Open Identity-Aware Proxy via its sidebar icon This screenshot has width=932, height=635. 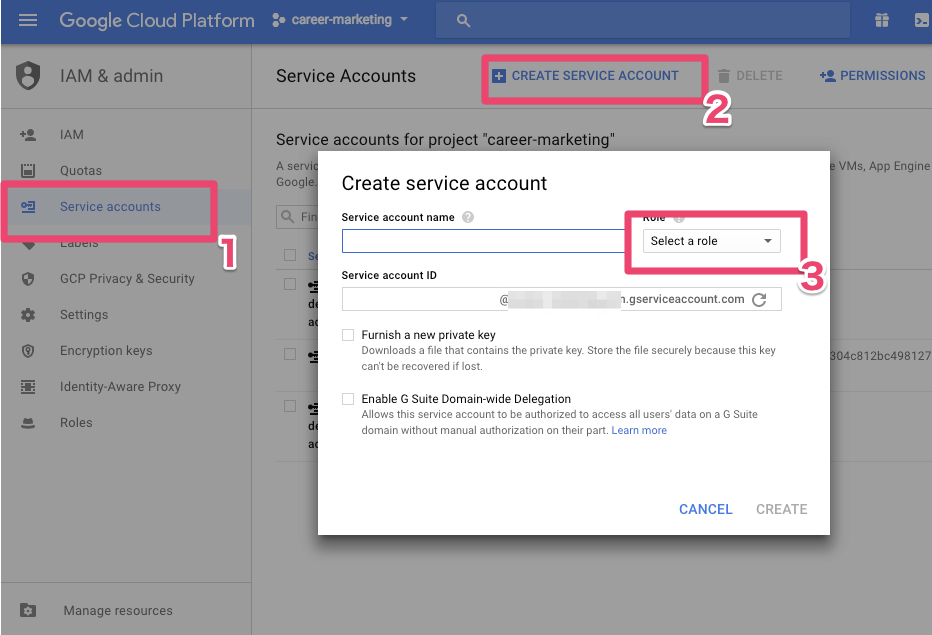coord(26,386)
